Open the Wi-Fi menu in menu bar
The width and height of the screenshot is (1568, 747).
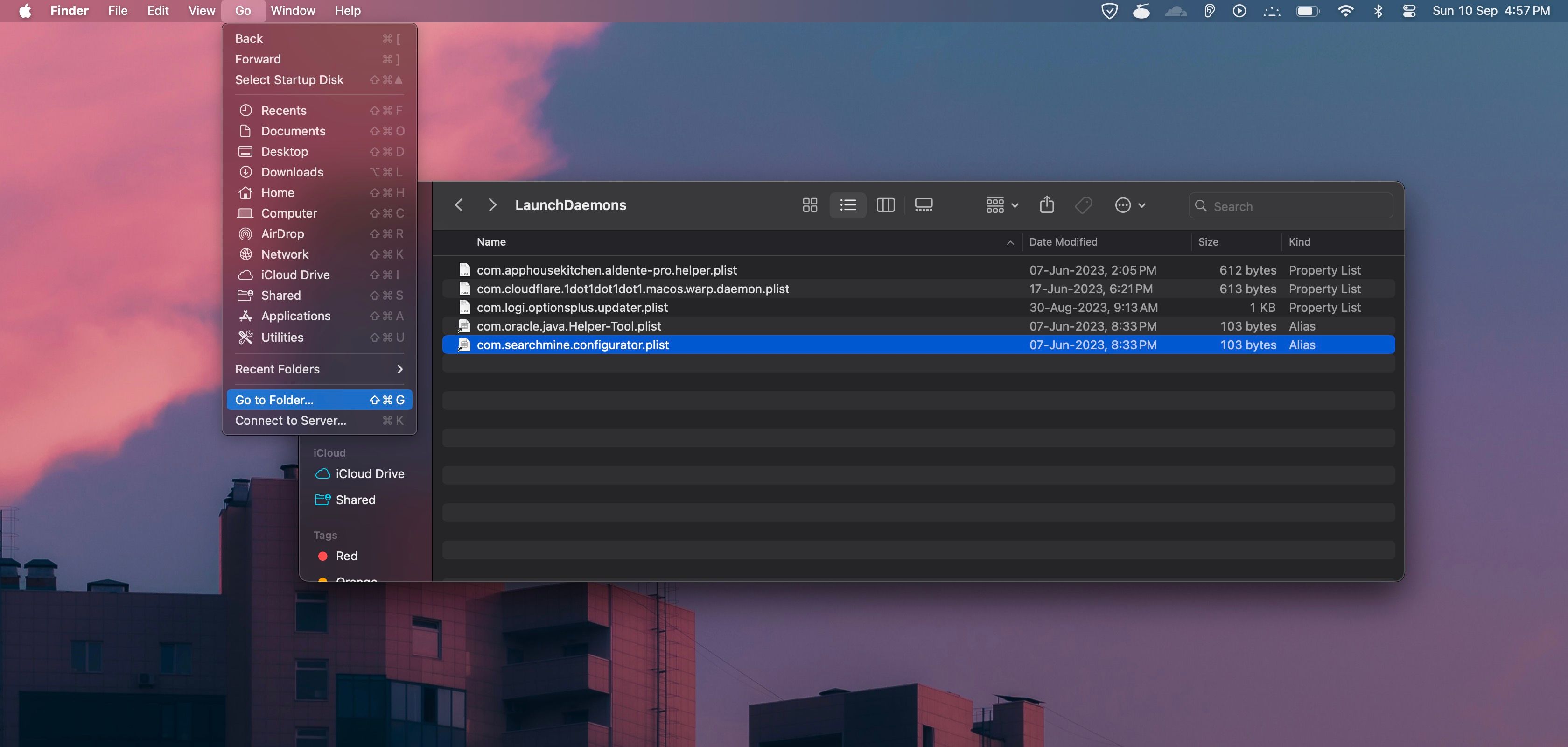point(1346,10)
